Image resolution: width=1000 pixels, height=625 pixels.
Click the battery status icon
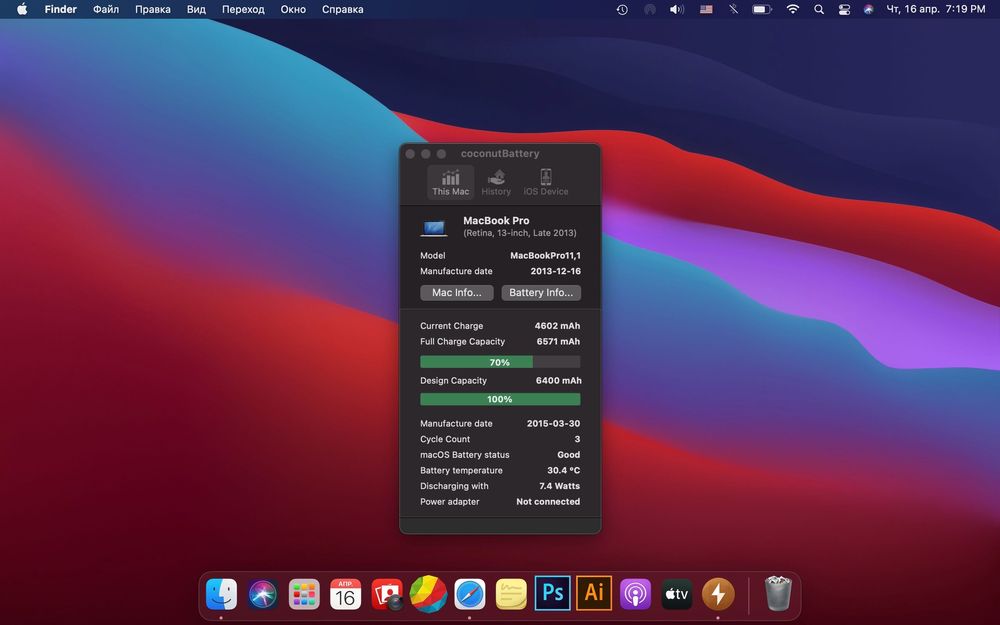[x=761, y=9]
